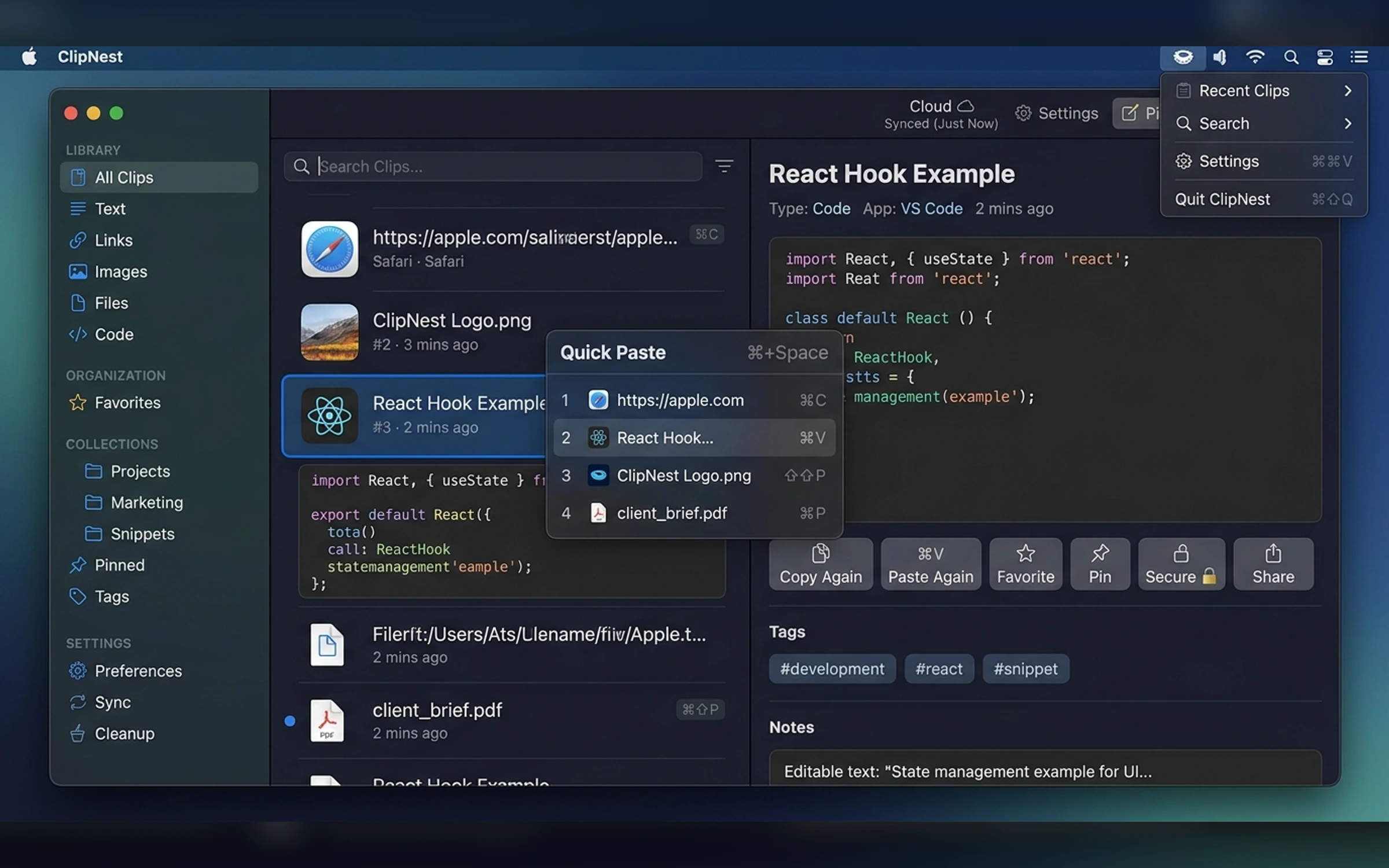Click the Copy Again button
Viewport: 1389px width, 868px height.
point(821,564)
